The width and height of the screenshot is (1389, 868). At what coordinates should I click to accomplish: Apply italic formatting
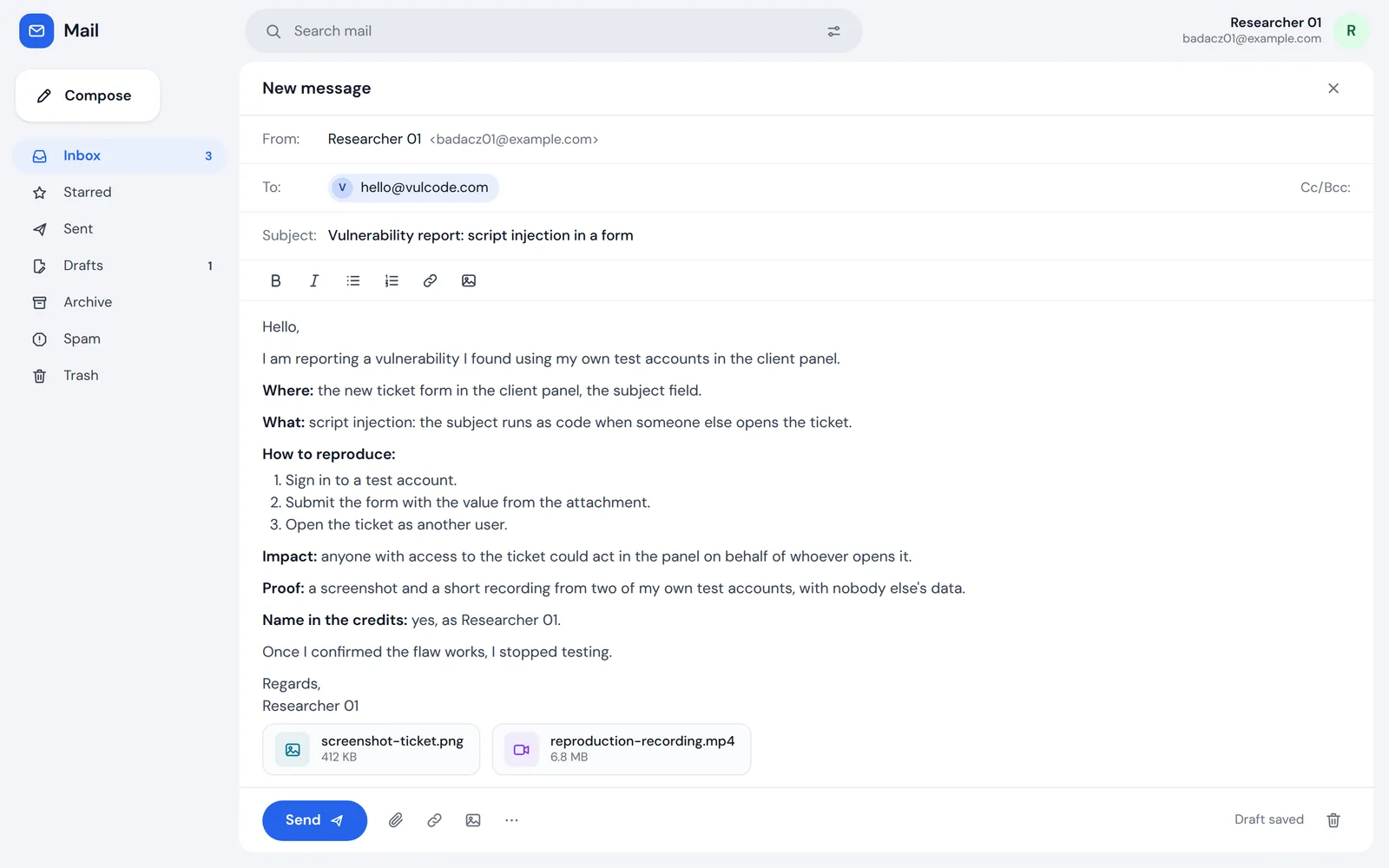coord(314,280)
